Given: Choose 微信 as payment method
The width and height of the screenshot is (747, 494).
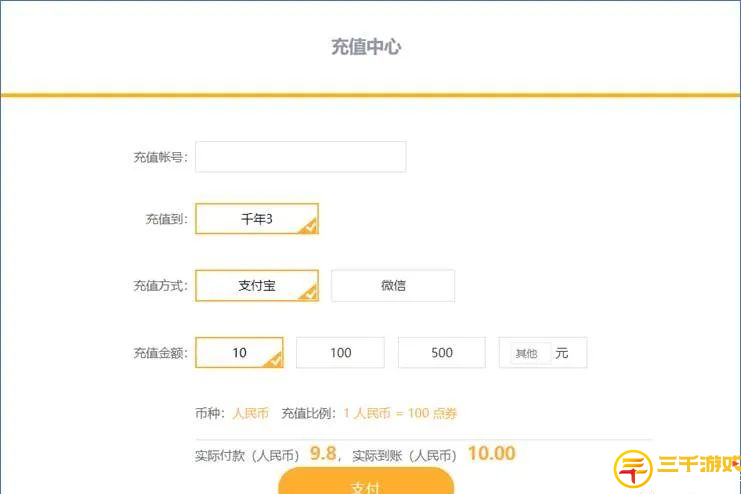Looking at the screenshot, I should click(x=393, y=286).
